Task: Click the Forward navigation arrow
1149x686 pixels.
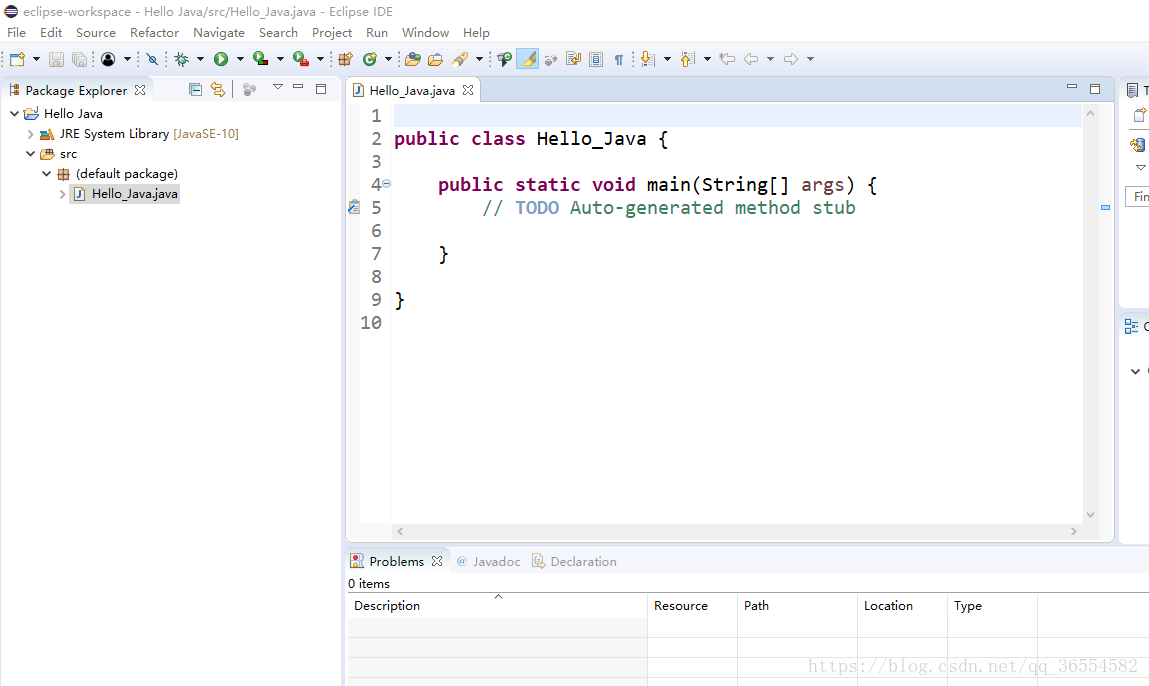Action: pyautogui.click(x=791, y=59)
